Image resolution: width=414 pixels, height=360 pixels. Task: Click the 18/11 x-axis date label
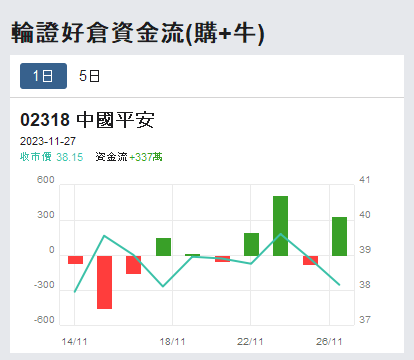click(172, 342)
